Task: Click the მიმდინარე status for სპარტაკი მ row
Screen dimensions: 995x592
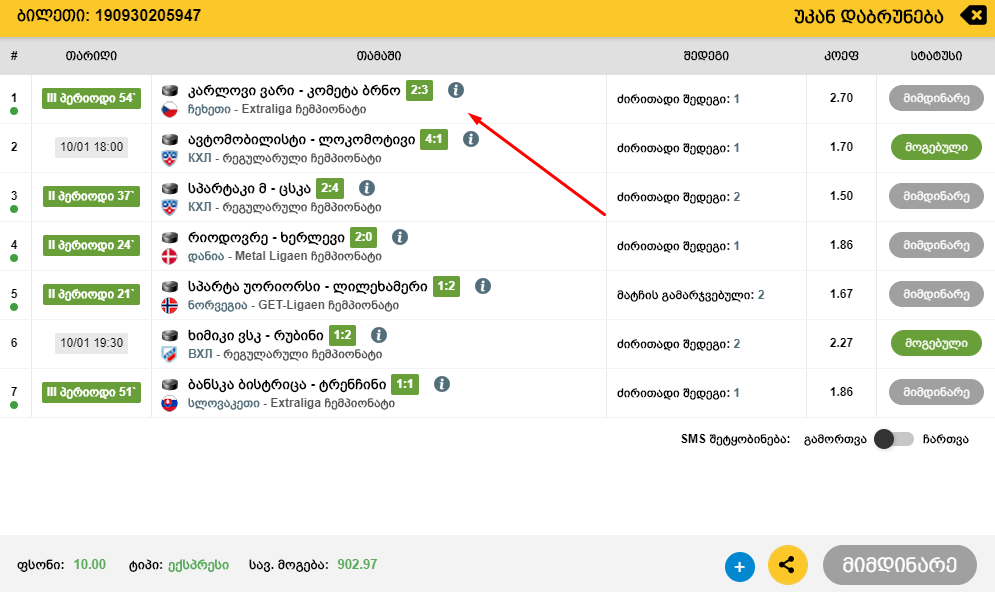Action: [x=936, y=196]
